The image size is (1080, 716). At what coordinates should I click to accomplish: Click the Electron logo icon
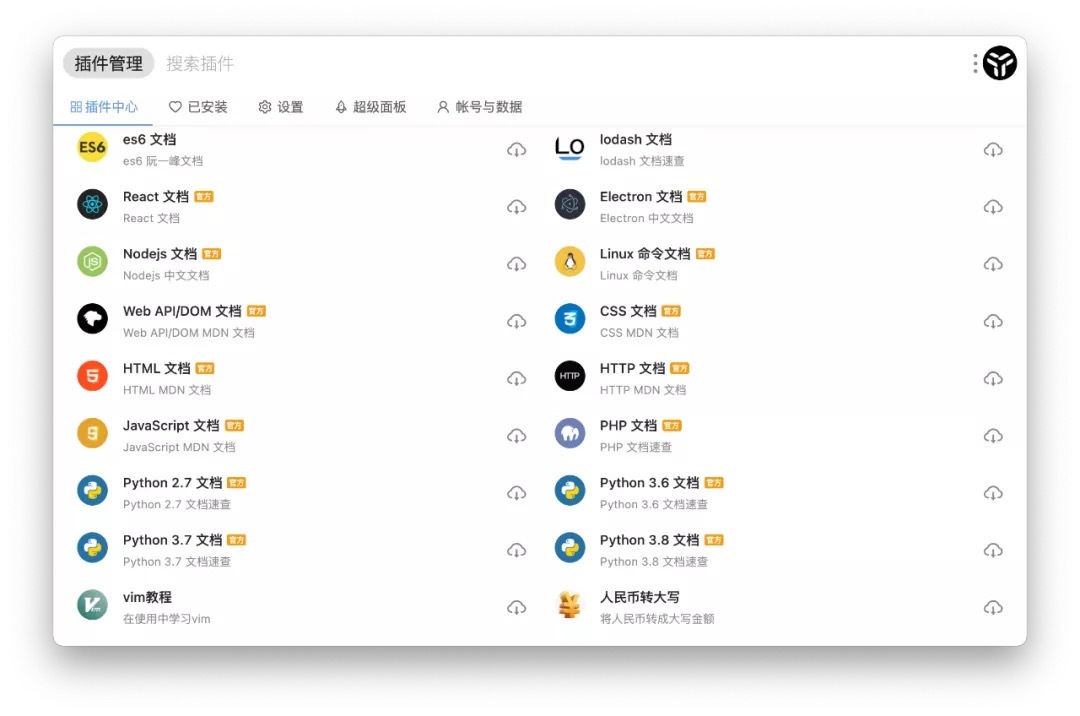click(x=570, y=204)
